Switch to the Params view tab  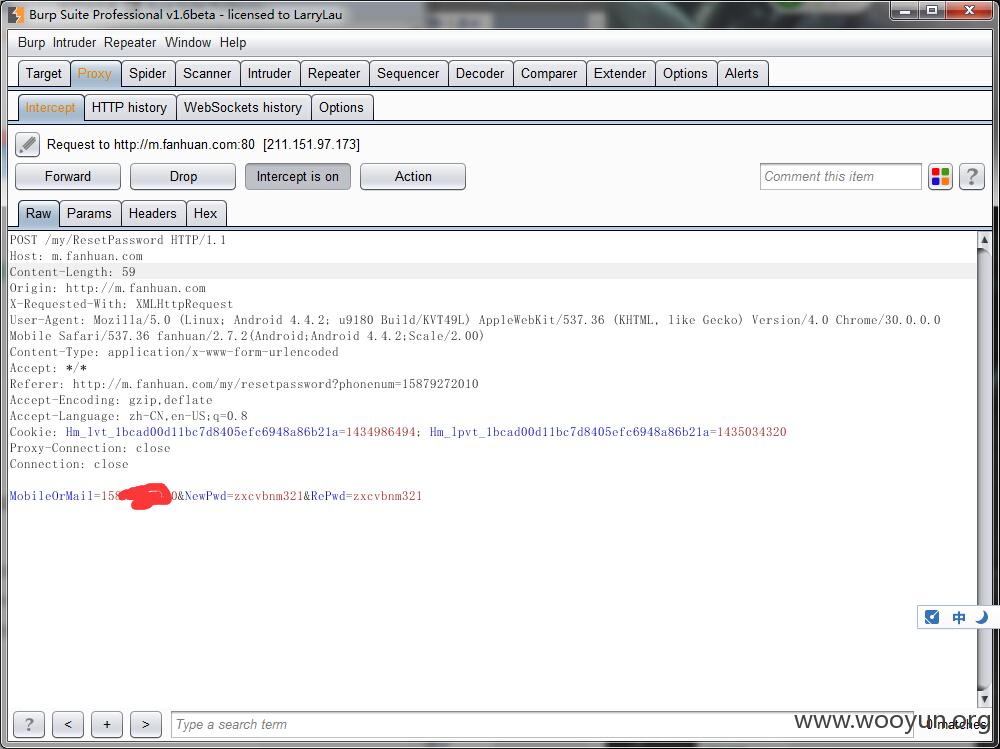click(89, 213)
